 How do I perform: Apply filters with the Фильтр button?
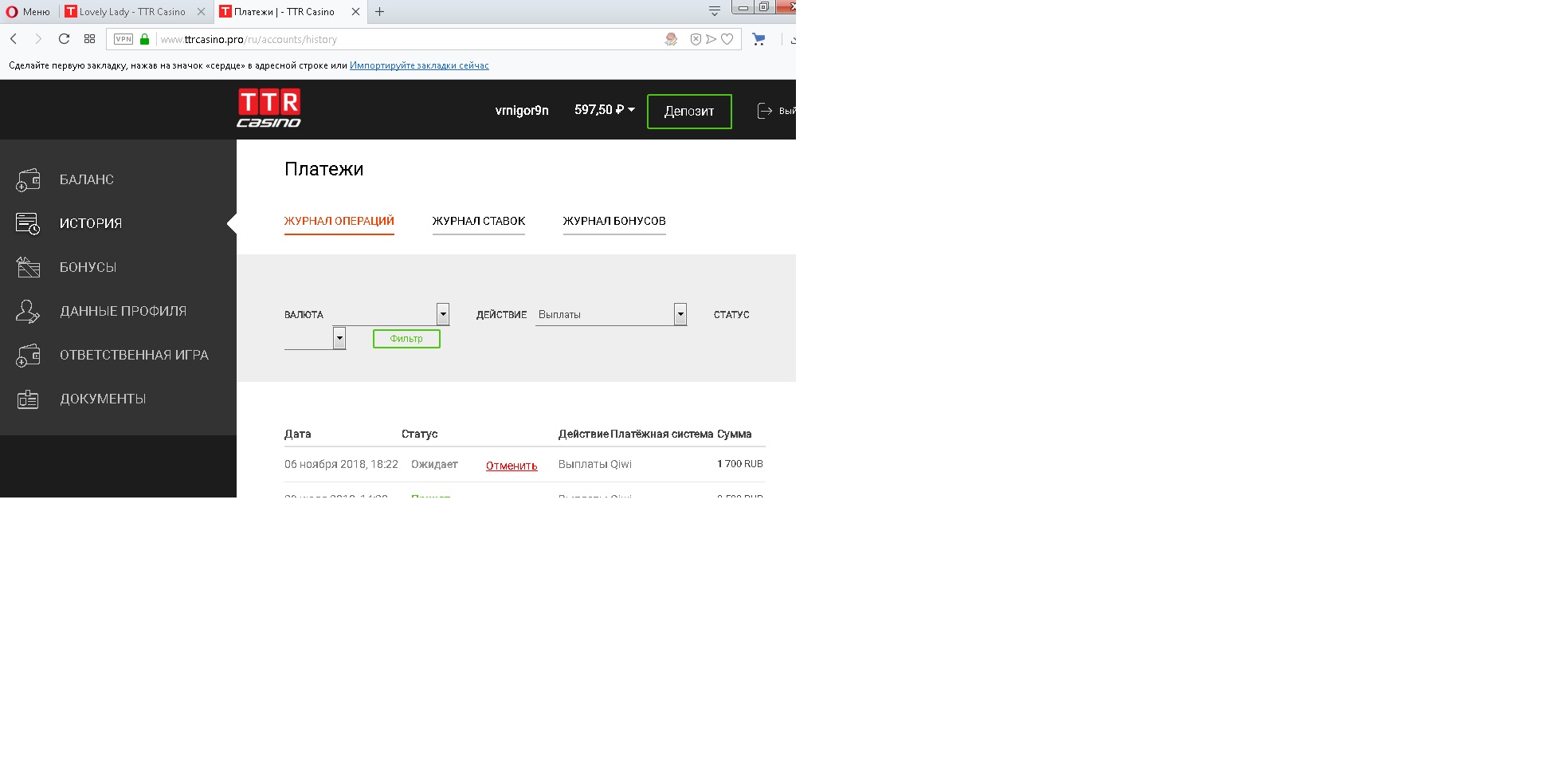pyautogui.click(x=406, y=339)
